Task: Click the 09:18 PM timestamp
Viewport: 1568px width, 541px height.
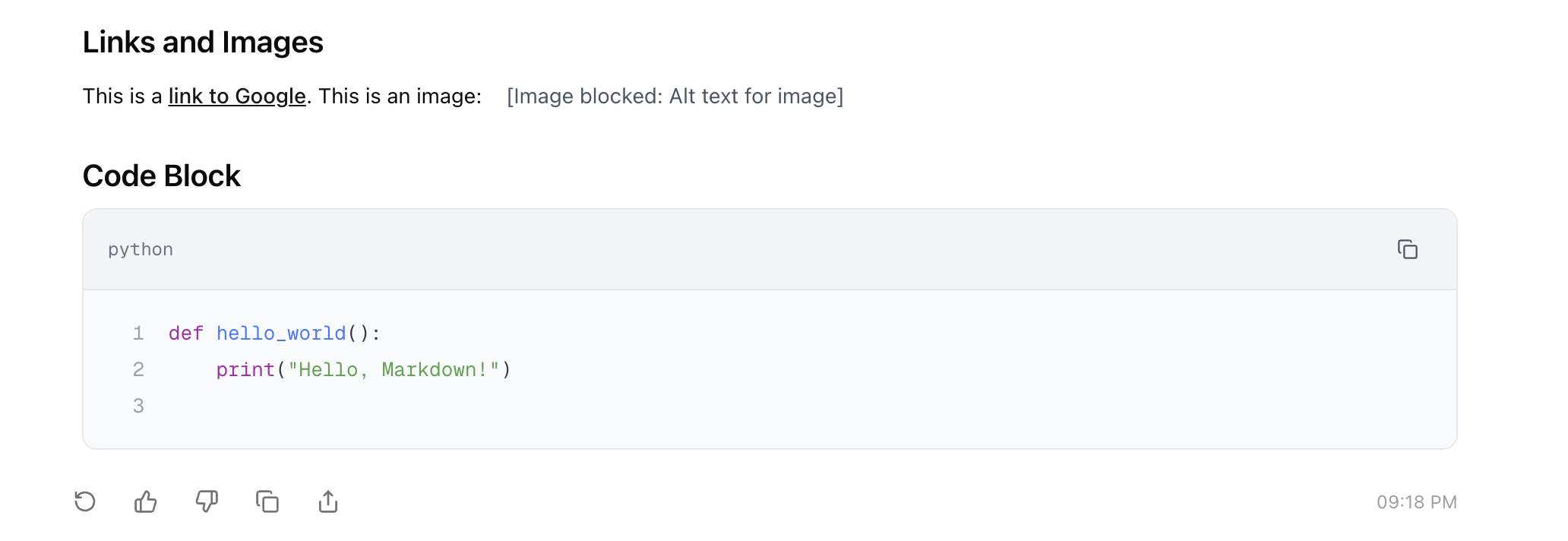Action: click(x=1416, y=502)
